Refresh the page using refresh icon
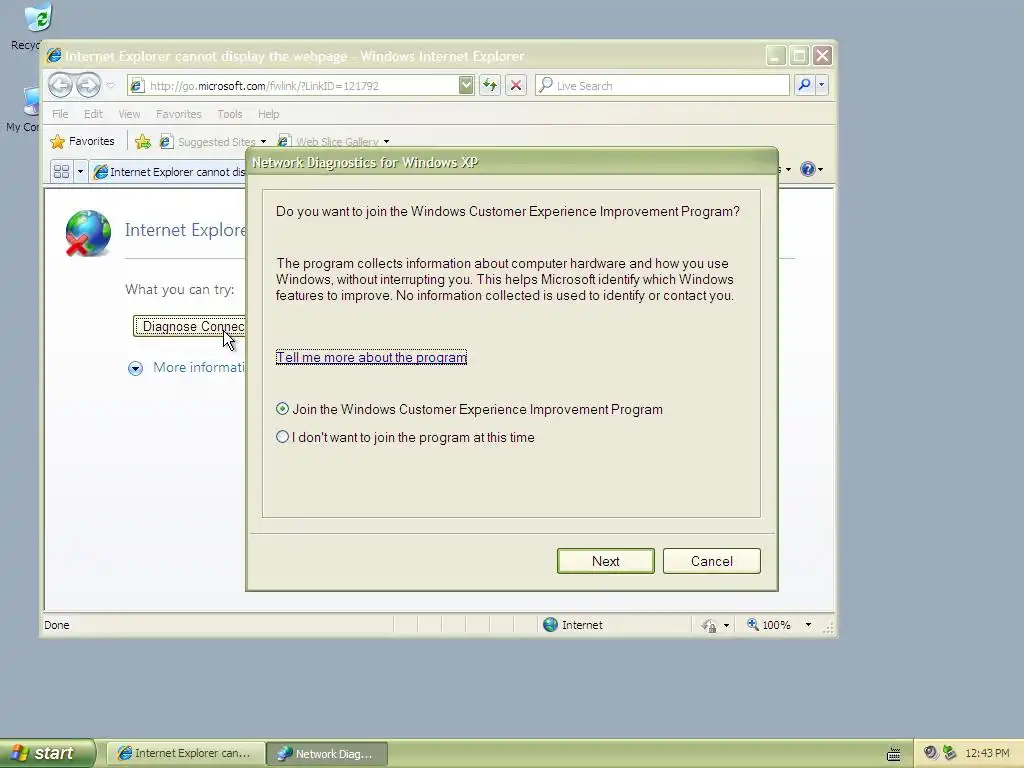The width and height of the screenshot is (1024, 768). (490, 85)
